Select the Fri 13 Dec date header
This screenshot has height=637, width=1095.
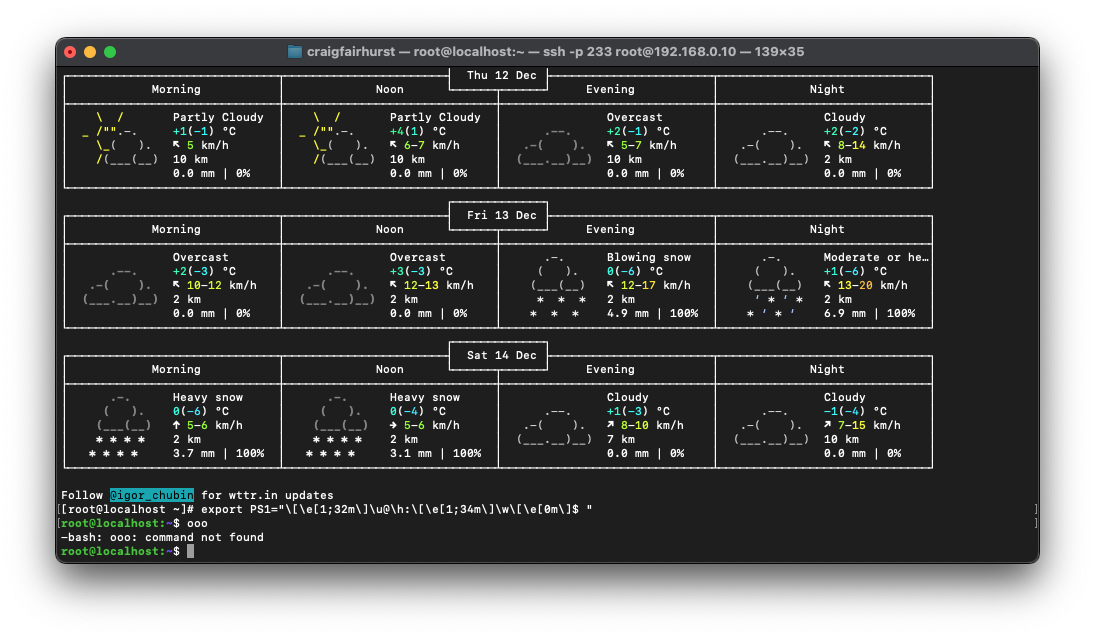click(501, 215)
